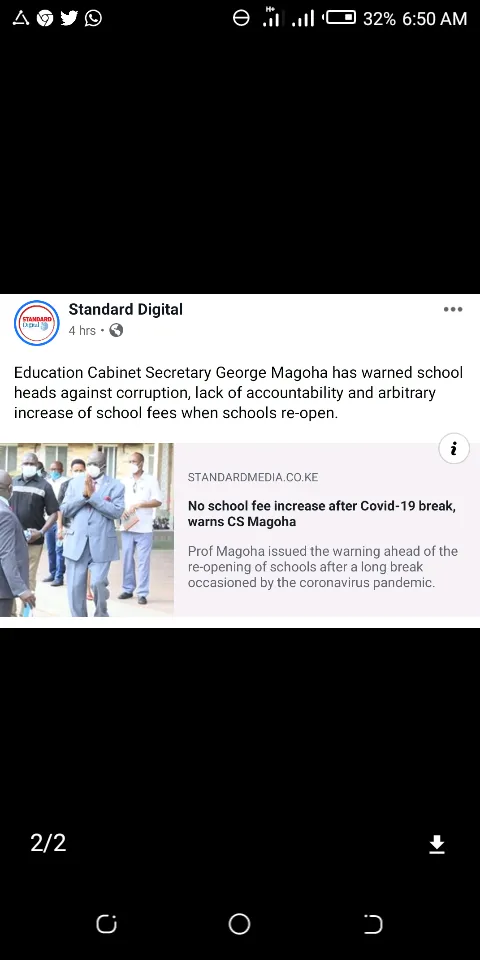The image size is (480, 960).
Task: Tap the Twitter notification icon
Action: point(69,18)
